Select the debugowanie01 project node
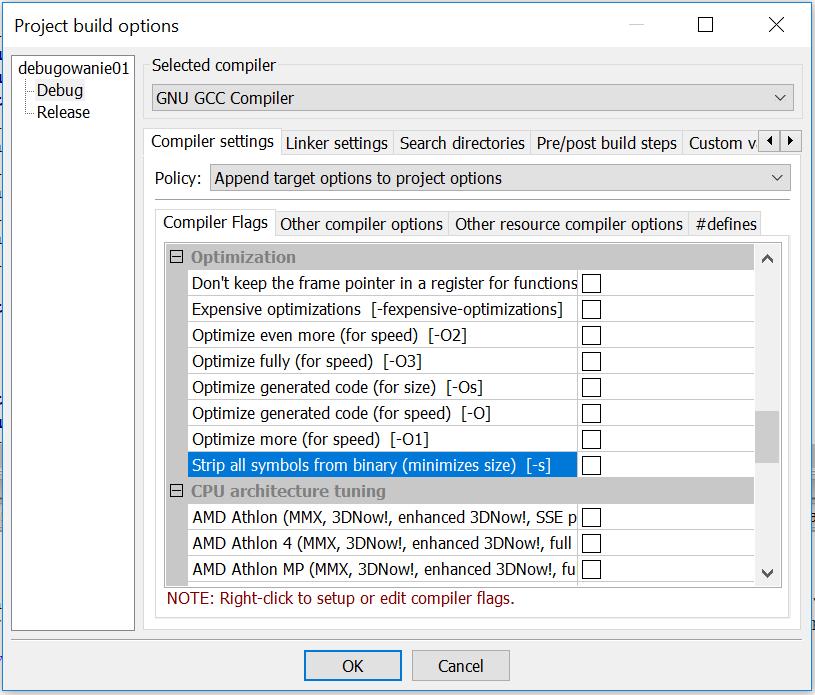Viewport: 815px width, 695px height. click(73, 68)
